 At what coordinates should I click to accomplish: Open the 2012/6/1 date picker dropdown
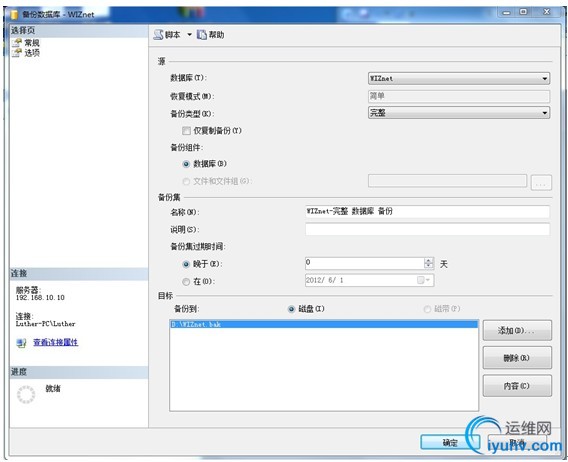(423, 280)
